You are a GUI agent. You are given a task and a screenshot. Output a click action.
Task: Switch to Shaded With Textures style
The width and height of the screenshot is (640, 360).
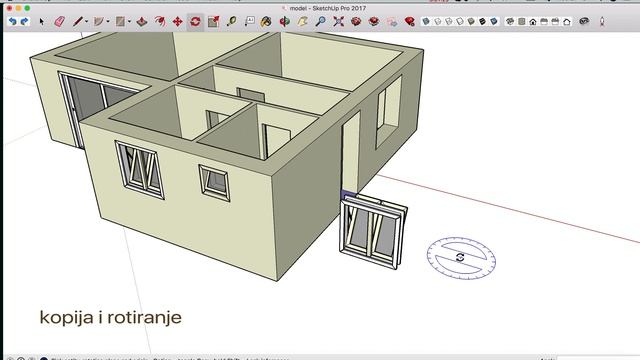482,21
